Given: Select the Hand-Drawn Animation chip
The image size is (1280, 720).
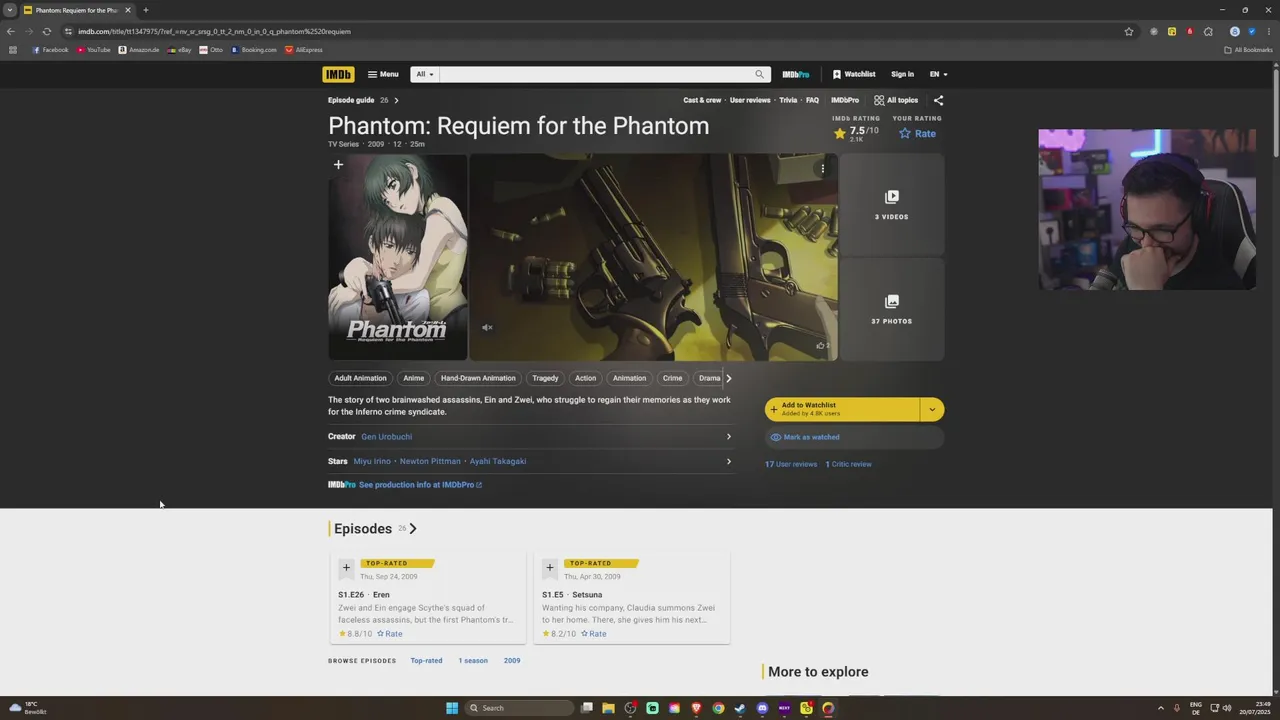Looking at the screenshot, I should [478, 378].
